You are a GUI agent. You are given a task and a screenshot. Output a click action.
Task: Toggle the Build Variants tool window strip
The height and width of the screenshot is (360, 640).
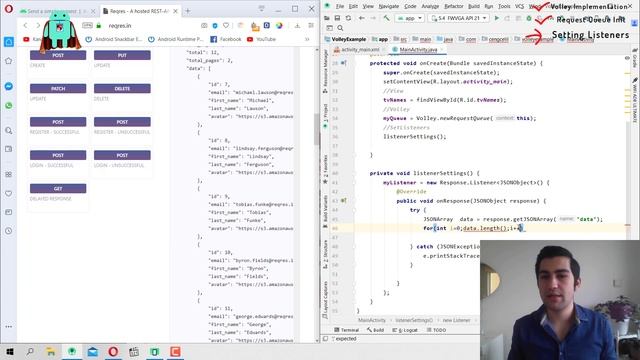pos(325,210)
